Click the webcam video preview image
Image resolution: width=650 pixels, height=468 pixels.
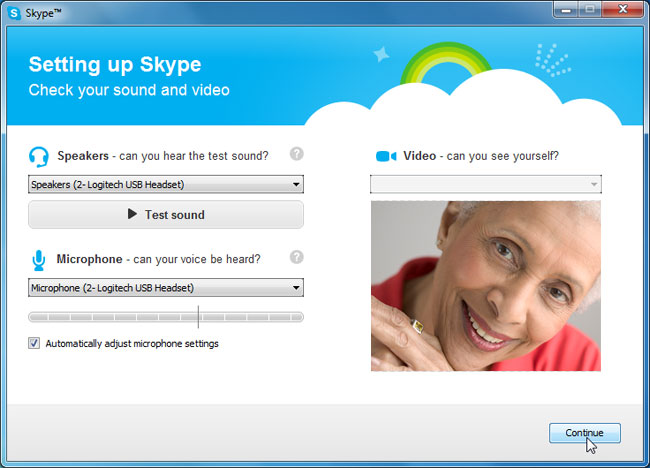coord(485,286)
